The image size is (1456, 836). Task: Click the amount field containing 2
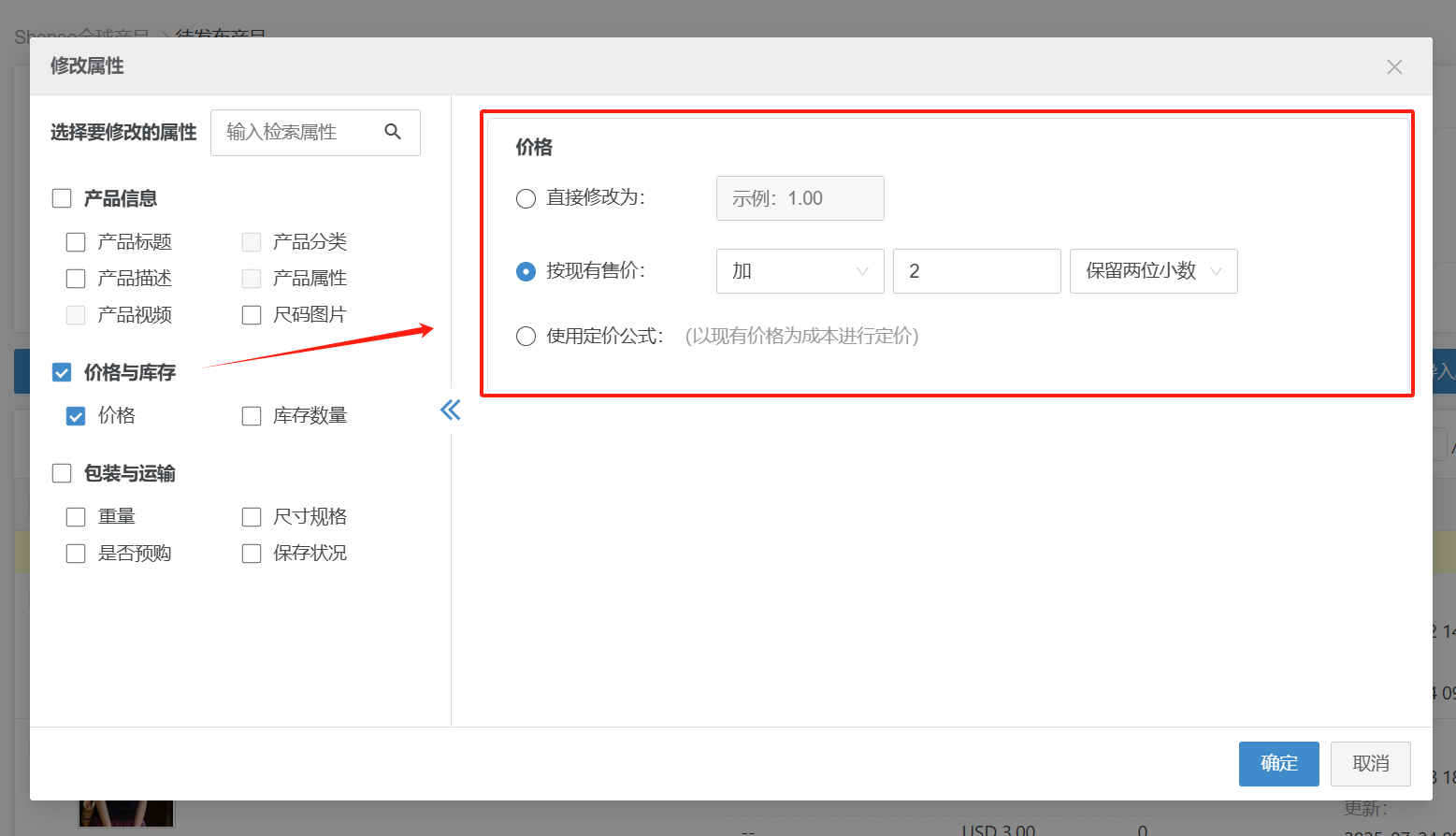[977, 271]
